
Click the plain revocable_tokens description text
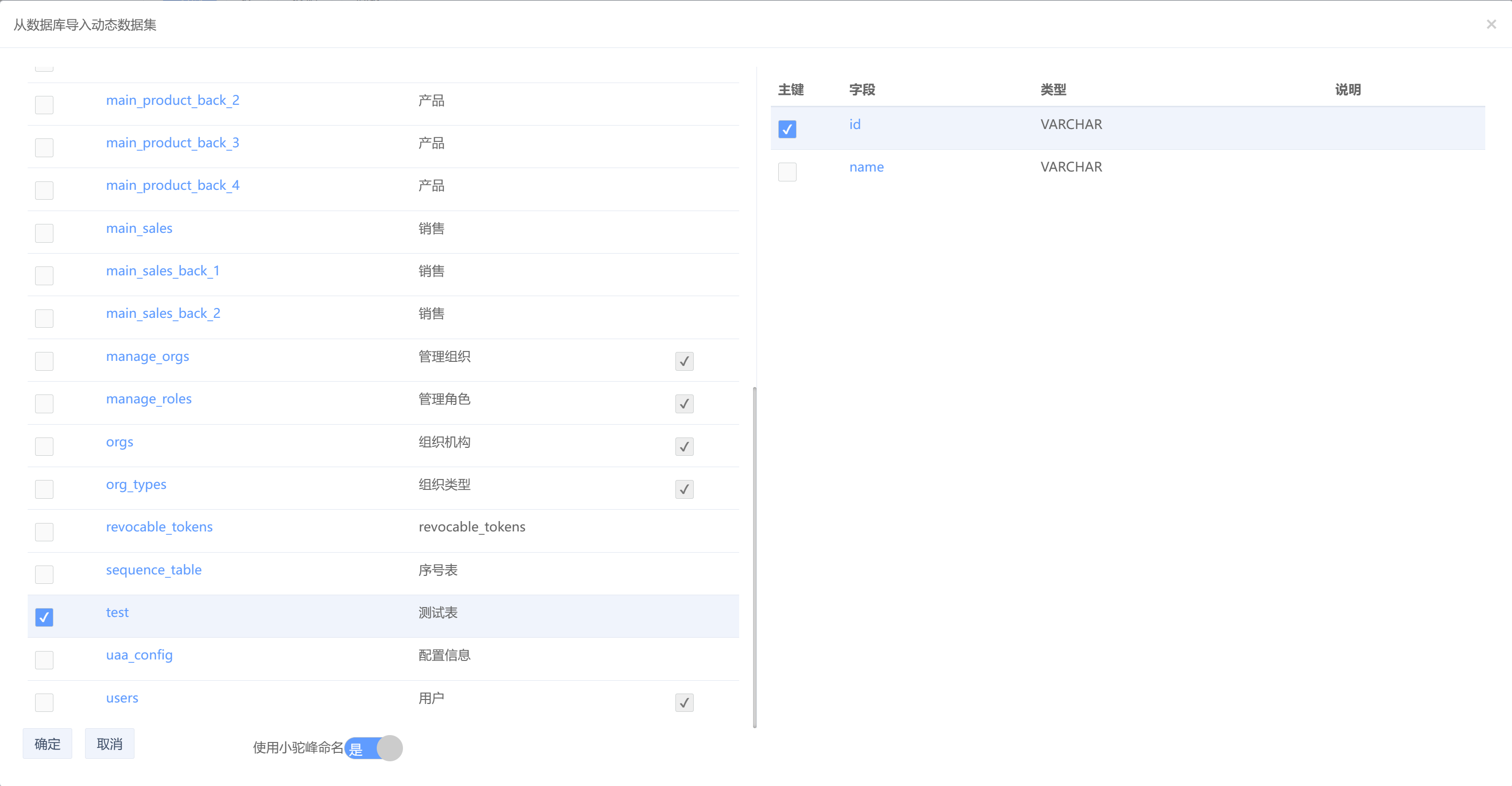click(472, 527)
